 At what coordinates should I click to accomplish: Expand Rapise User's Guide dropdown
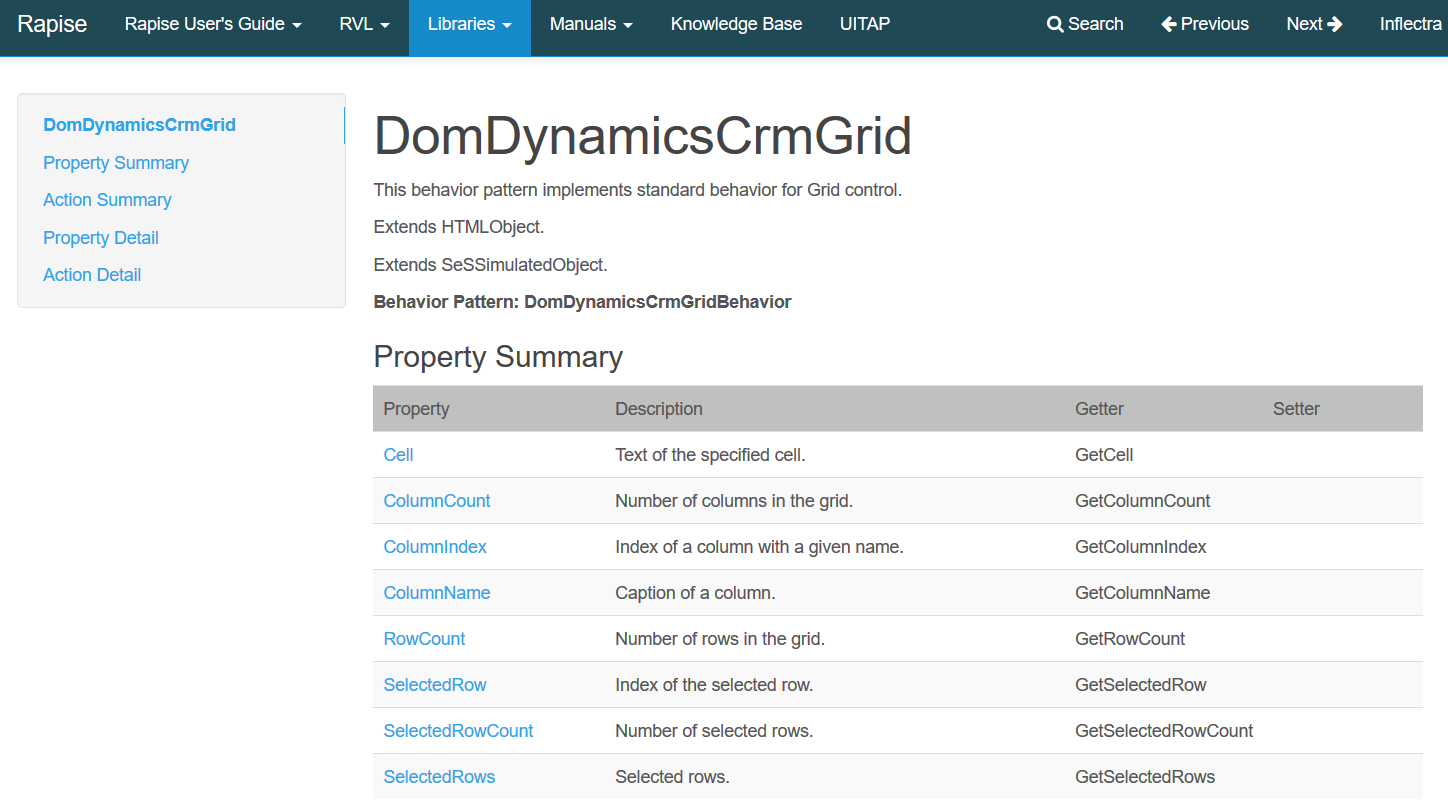[213, 25]
